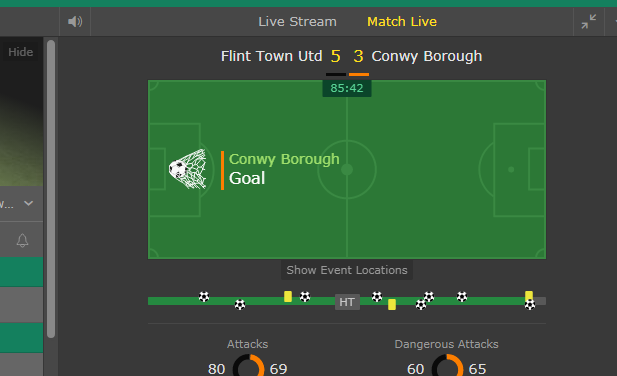The image size is (617, 376).
Task: Click the notification bell icon
Action: (22, 240)
